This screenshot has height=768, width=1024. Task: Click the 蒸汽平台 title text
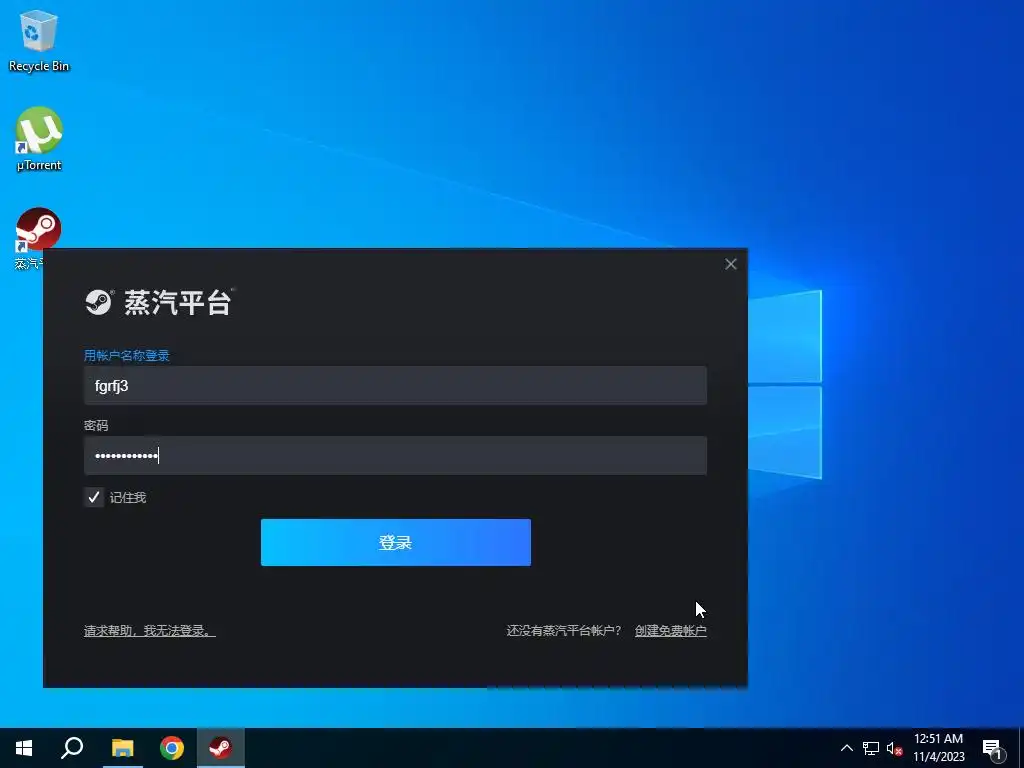click(178, 302)
